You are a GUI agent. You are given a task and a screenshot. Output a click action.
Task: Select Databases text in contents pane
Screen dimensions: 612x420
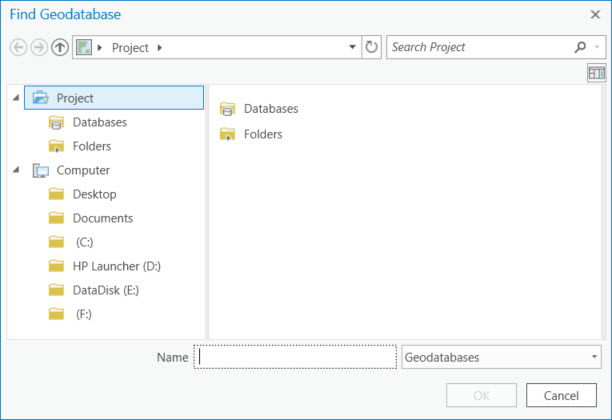(x=271, y=109)
